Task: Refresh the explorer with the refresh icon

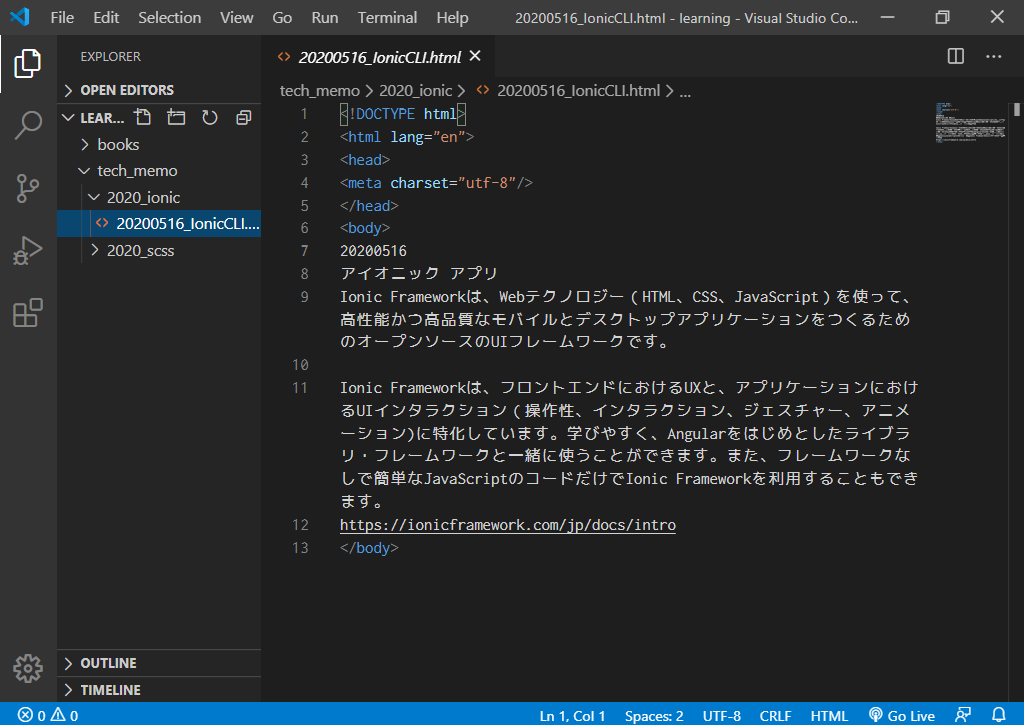Action: 210,118
